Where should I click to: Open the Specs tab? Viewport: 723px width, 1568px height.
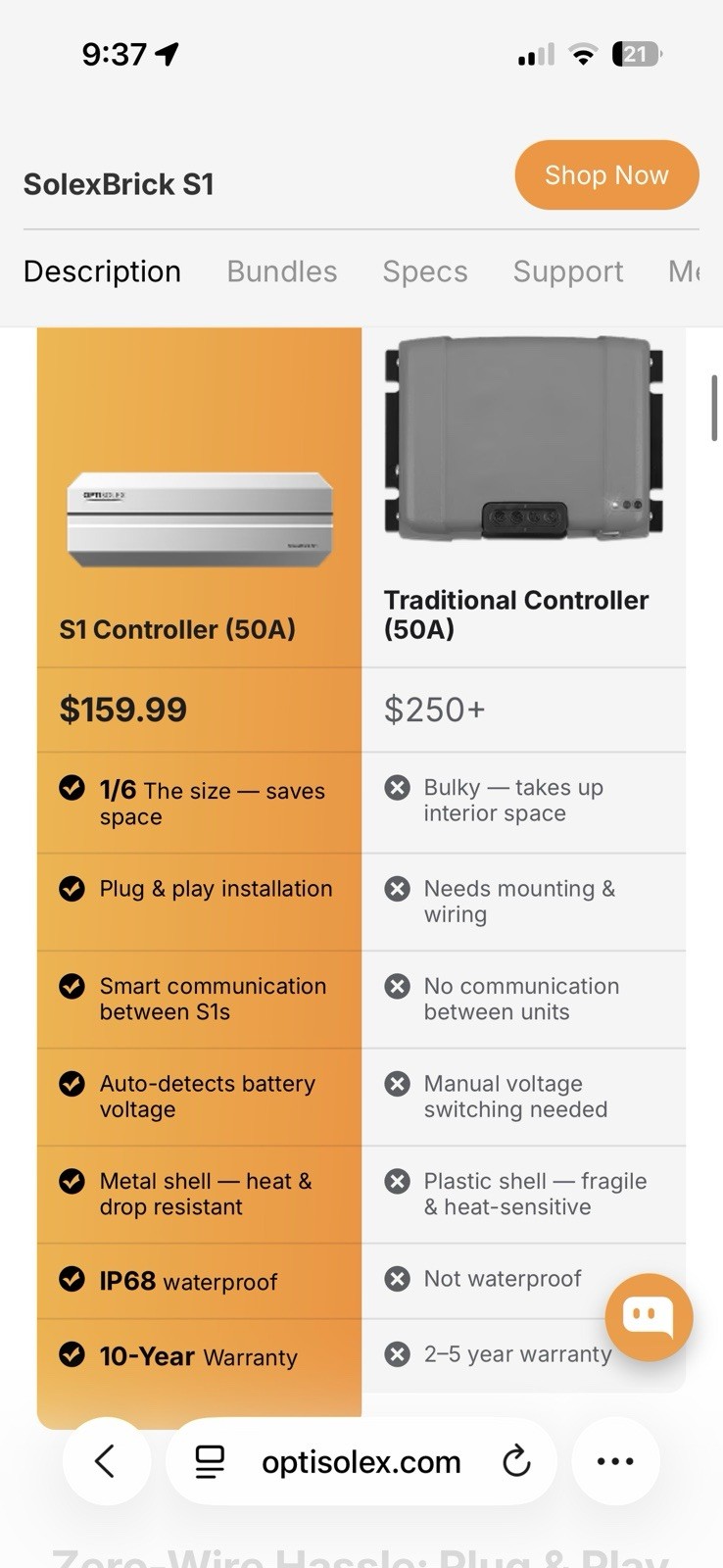pyautogui.click(x=425, y=271)
